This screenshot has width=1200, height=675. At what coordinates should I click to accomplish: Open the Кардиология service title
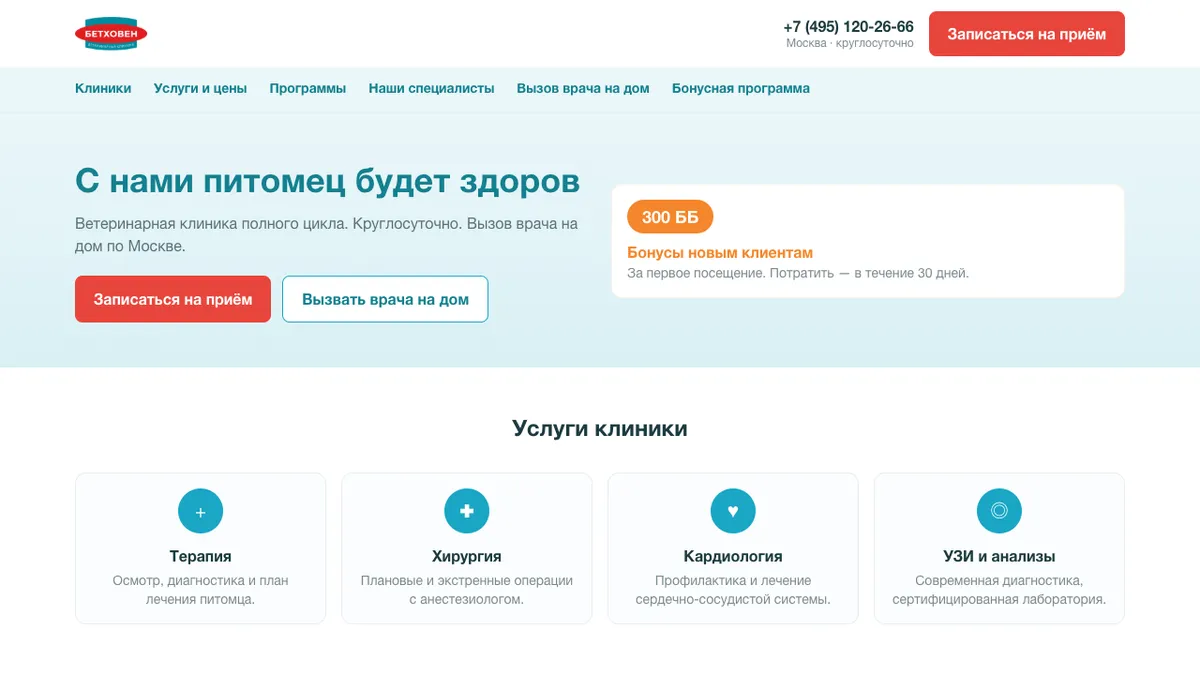click(733, 556)
